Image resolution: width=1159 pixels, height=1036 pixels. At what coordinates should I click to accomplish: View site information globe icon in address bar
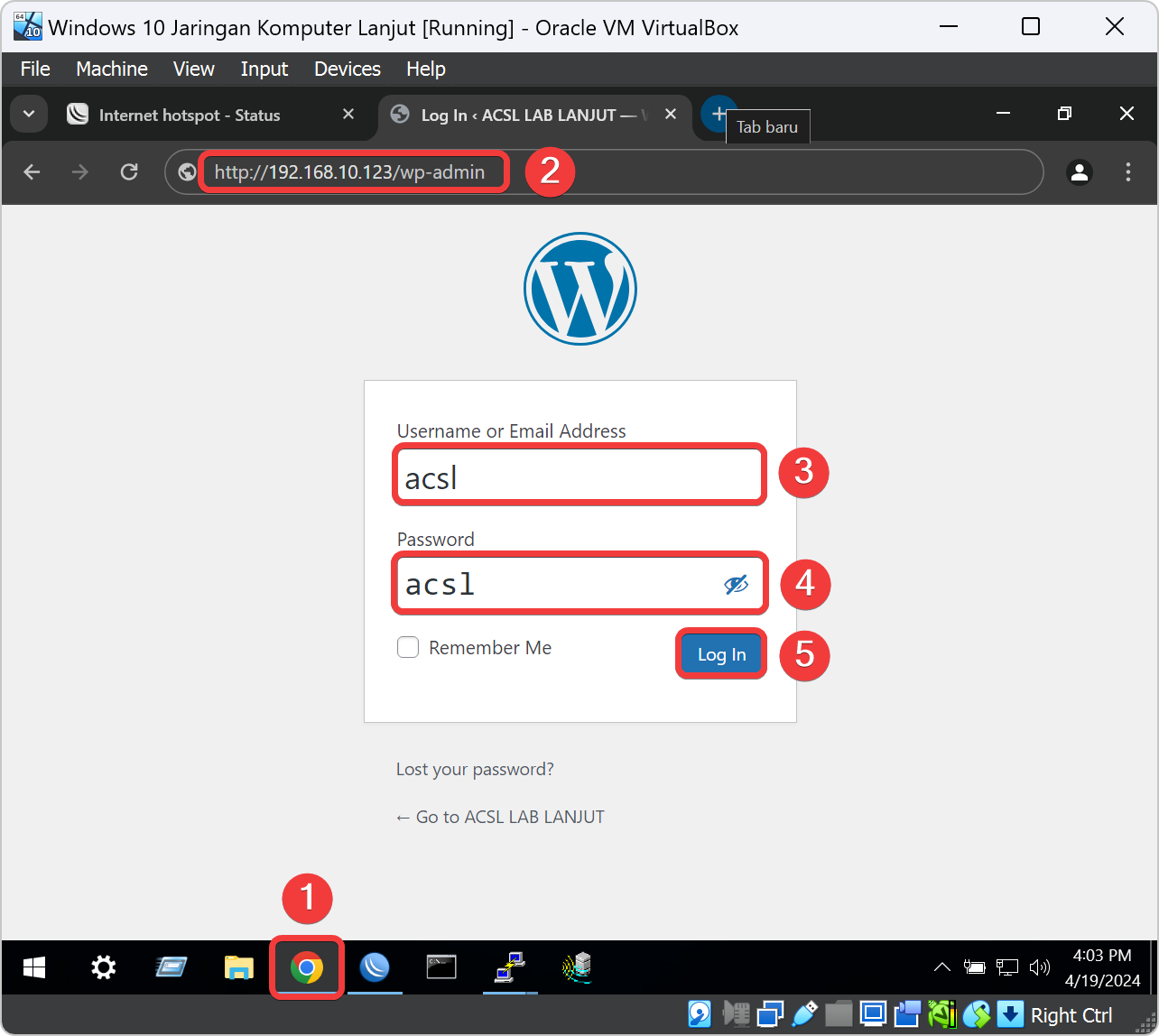(x=187, y=171)
